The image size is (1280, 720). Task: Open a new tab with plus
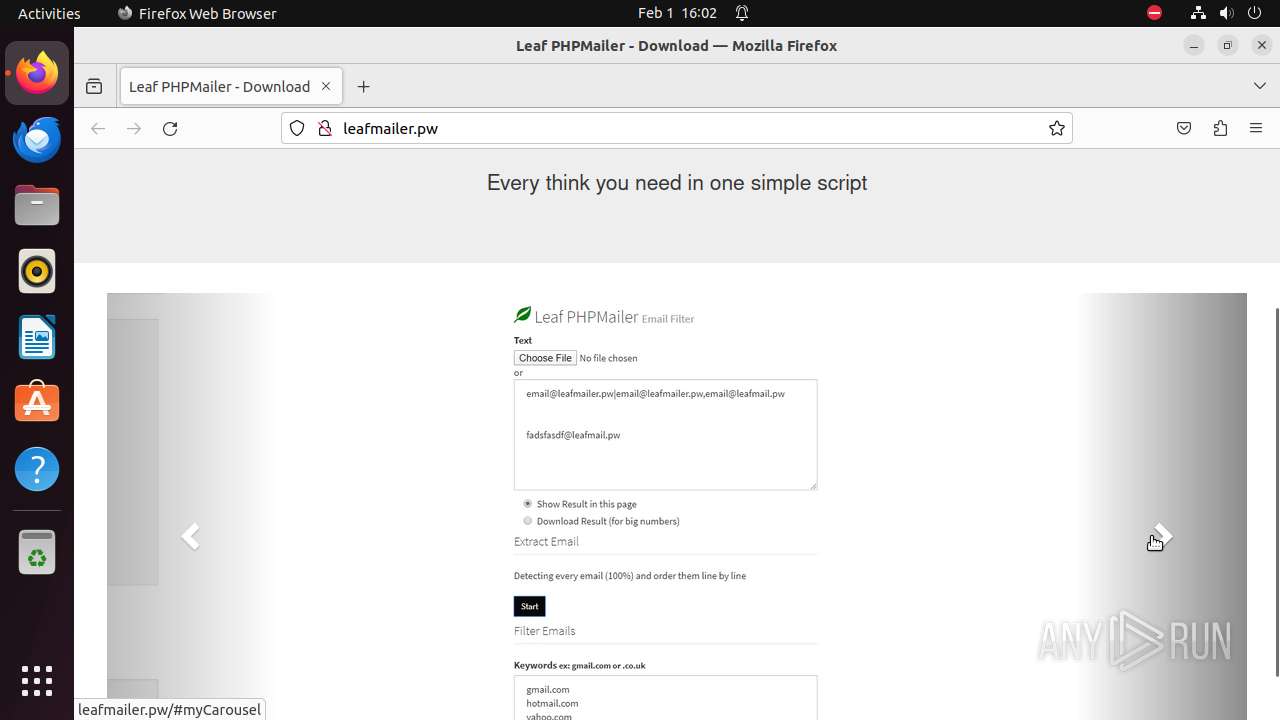pyautogui.click(x=363, y=87)
